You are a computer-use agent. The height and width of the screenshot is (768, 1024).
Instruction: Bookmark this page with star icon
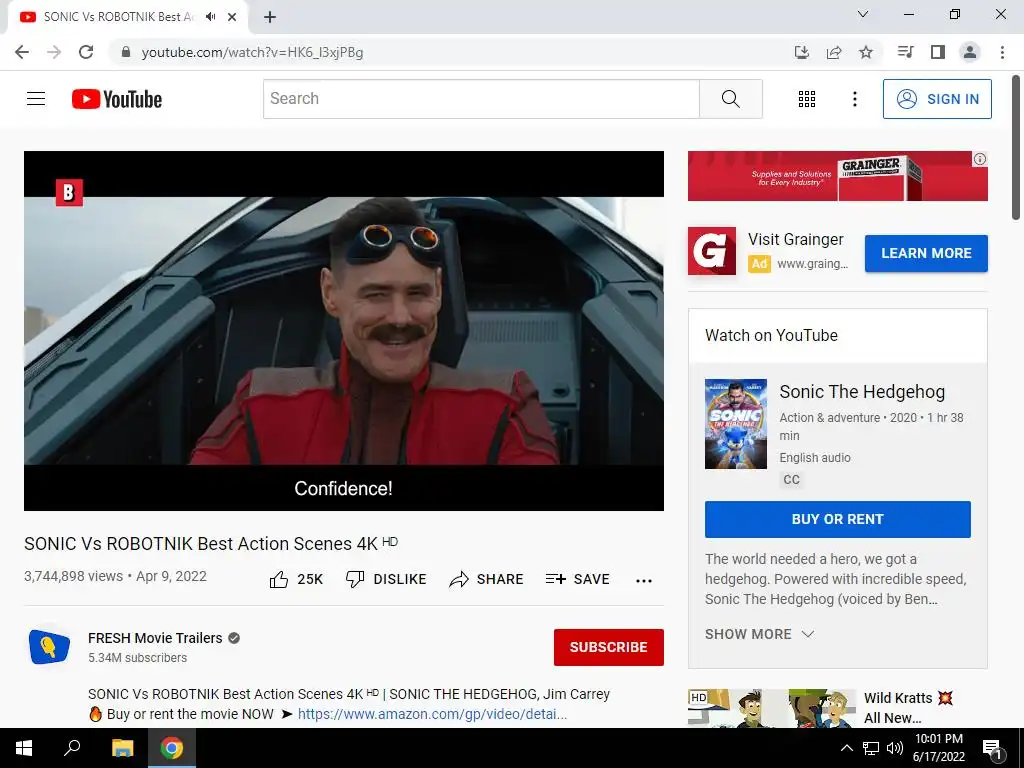(866, 52)
